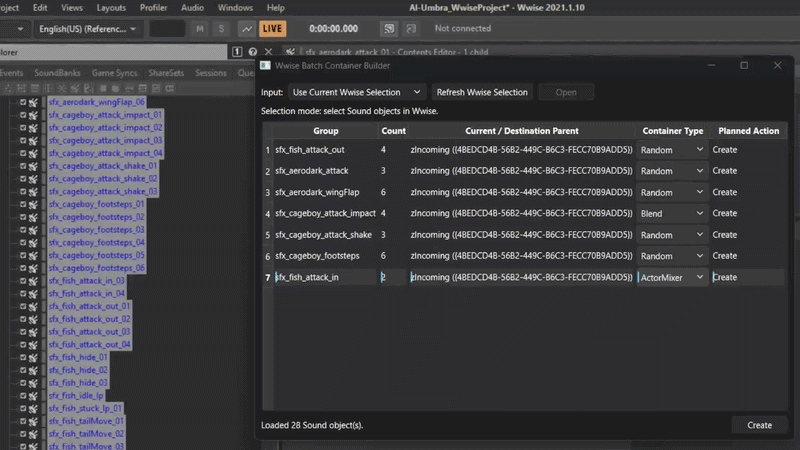The height and width of the screenshot is (450, 800).
Task: Click the disconnect icon beside Not connected
Action: click(x=411, y=29)
